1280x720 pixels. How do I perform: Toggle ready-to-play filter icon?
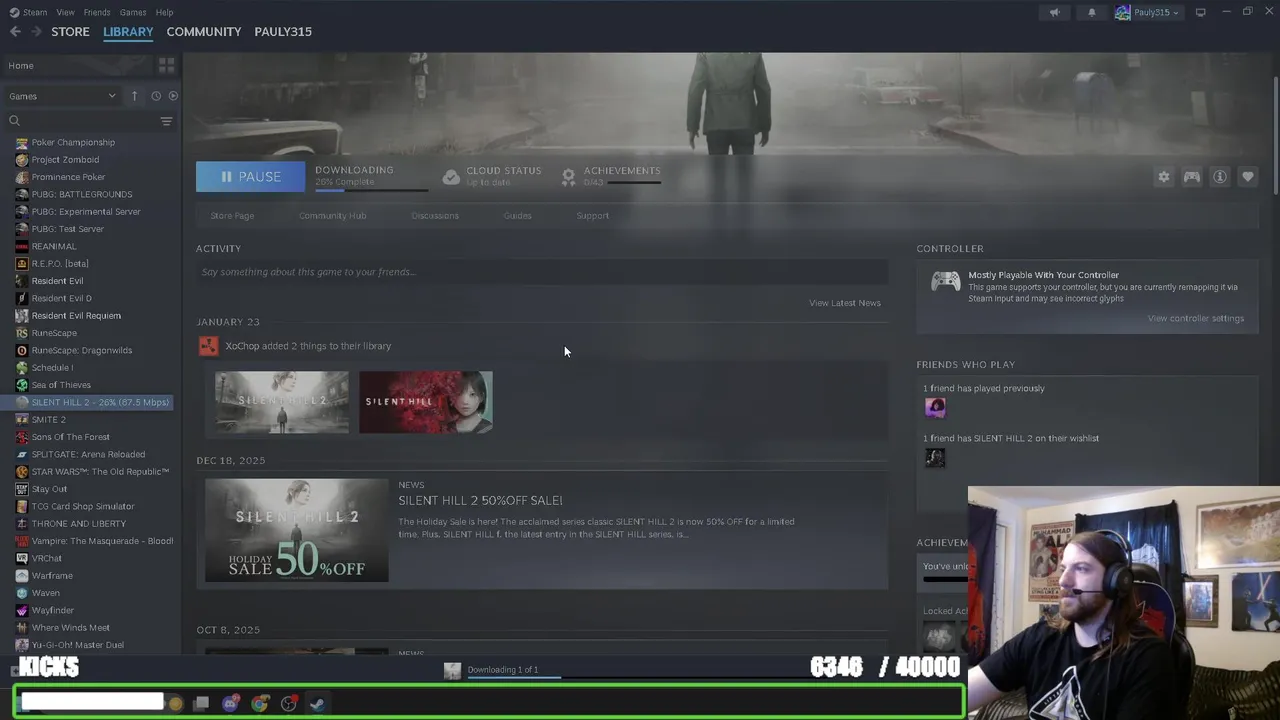pyautogui.click(x=173, y=96)
